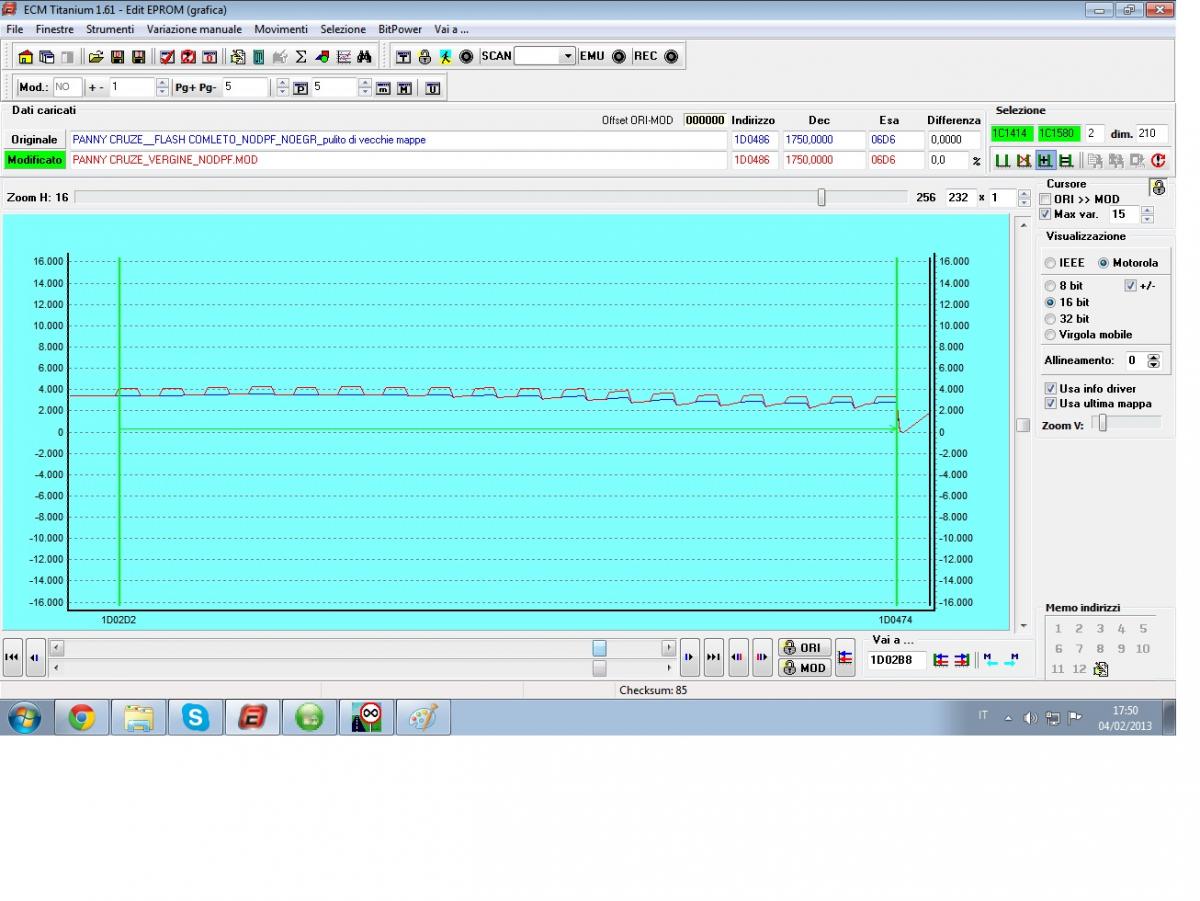Click the U button in second toolbar
This screenshot has width=1200, height=901.
pos(433,88)
